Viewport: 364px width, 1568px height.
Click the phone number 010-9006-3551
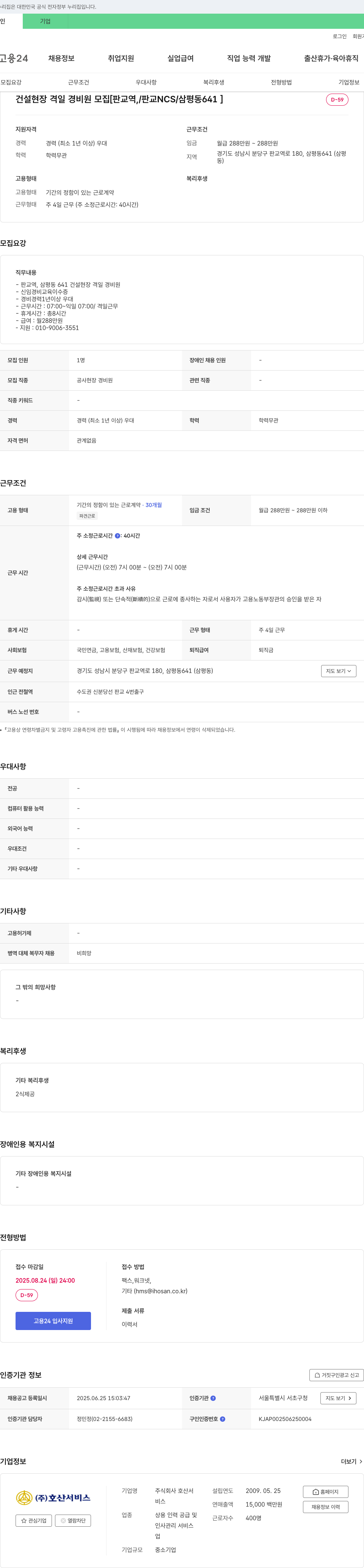56,328
